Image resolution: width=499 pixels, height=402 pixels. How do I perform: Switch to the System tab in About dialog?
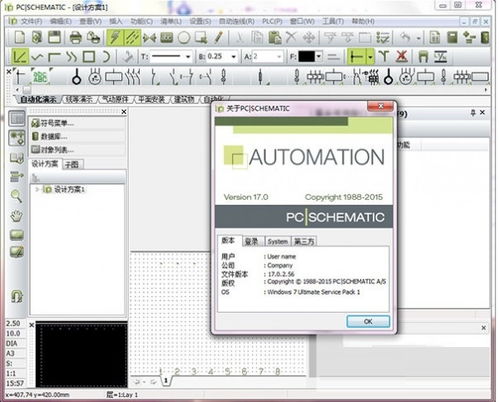tap(277, 241)
